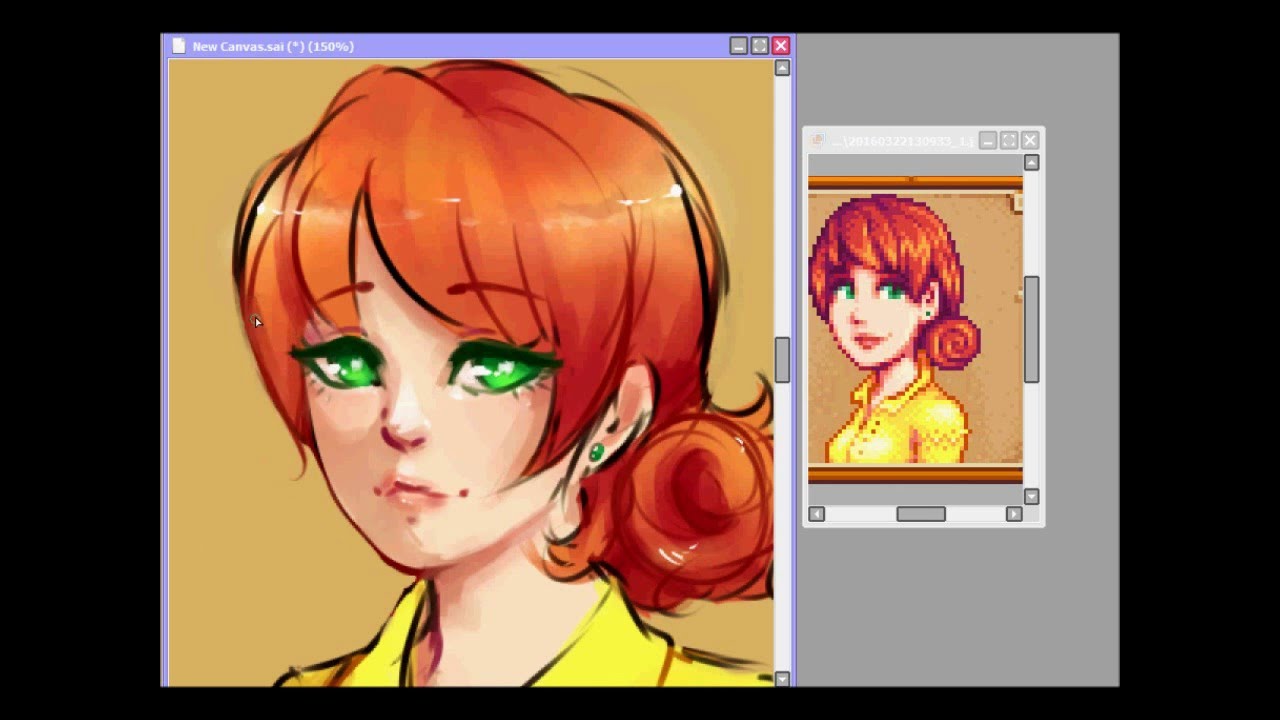This screenshot has height=720, width=1280.
Task: Maximize the pixel portrait reference window
Action: click(1009, 141)
